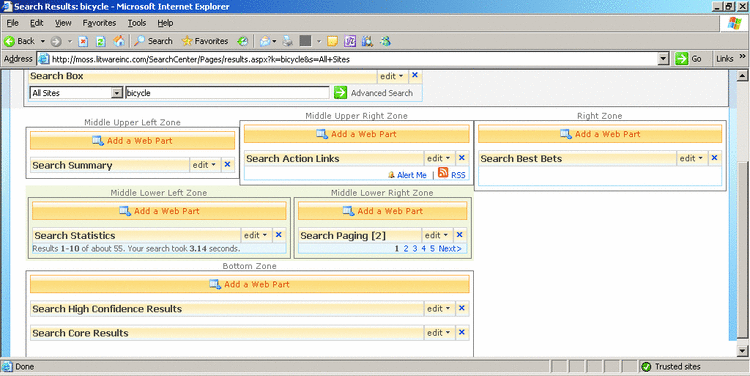The image size is (750, 376).
Task: Click the green search go icon
Action: tap(340, 93)
